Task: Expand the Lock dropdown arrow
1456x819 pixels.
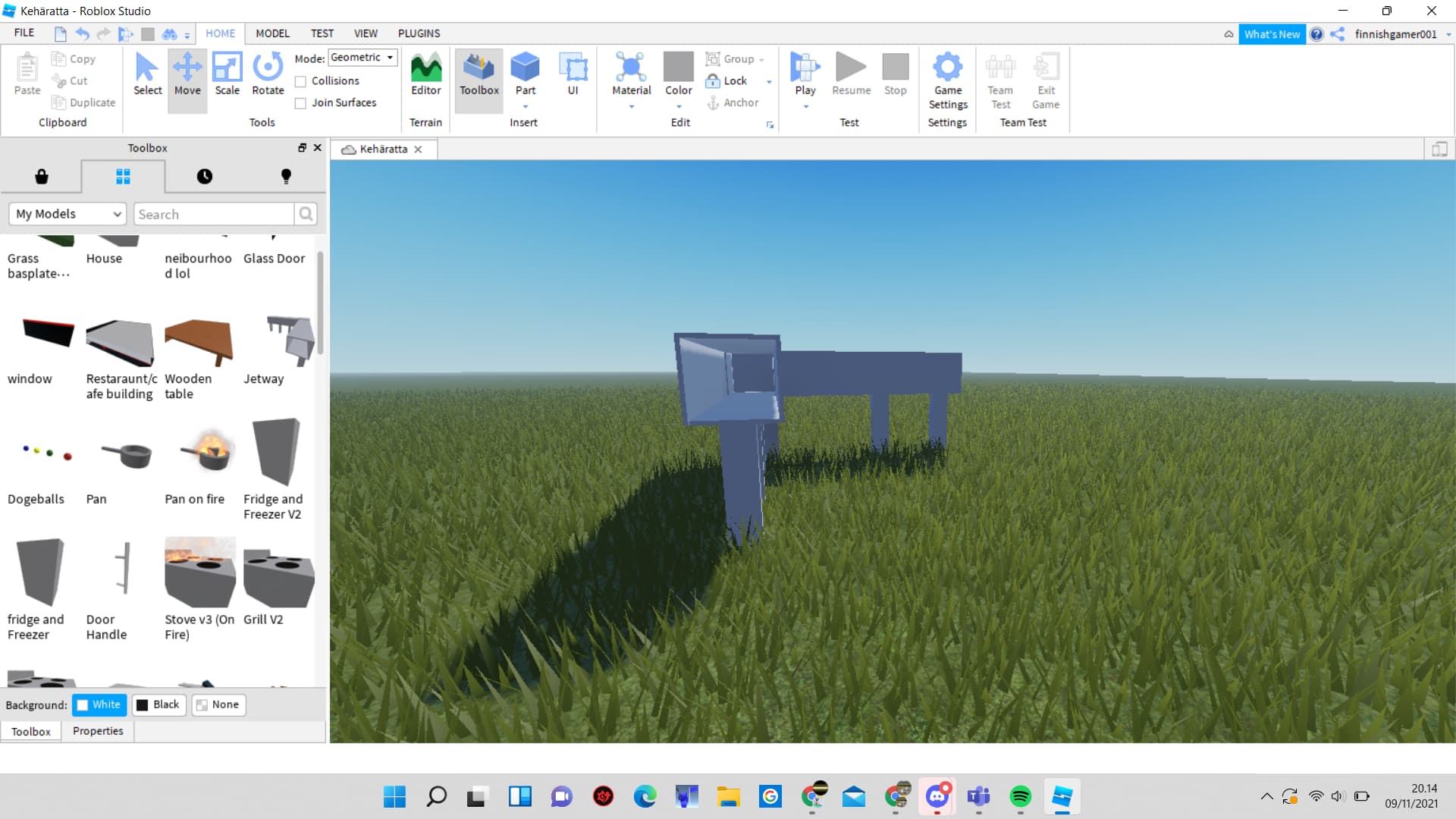Action: coord(769,81)
